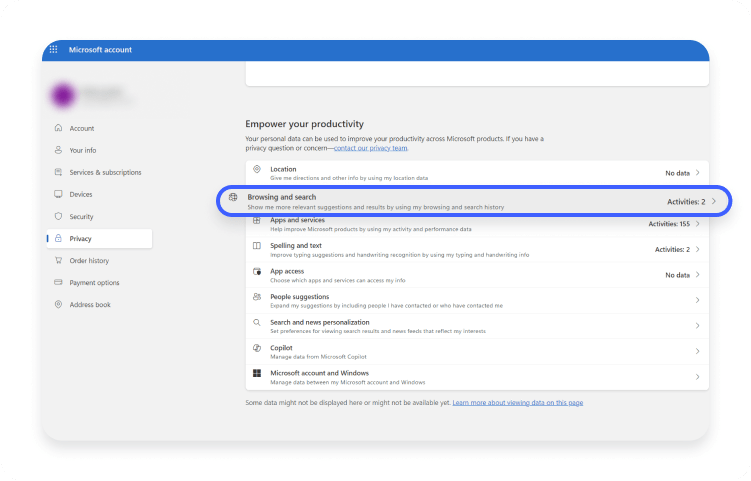The height and width of the screenshot is (481, 751).
Task: Click the Spelling and text book icon
Action: [257, 246]
